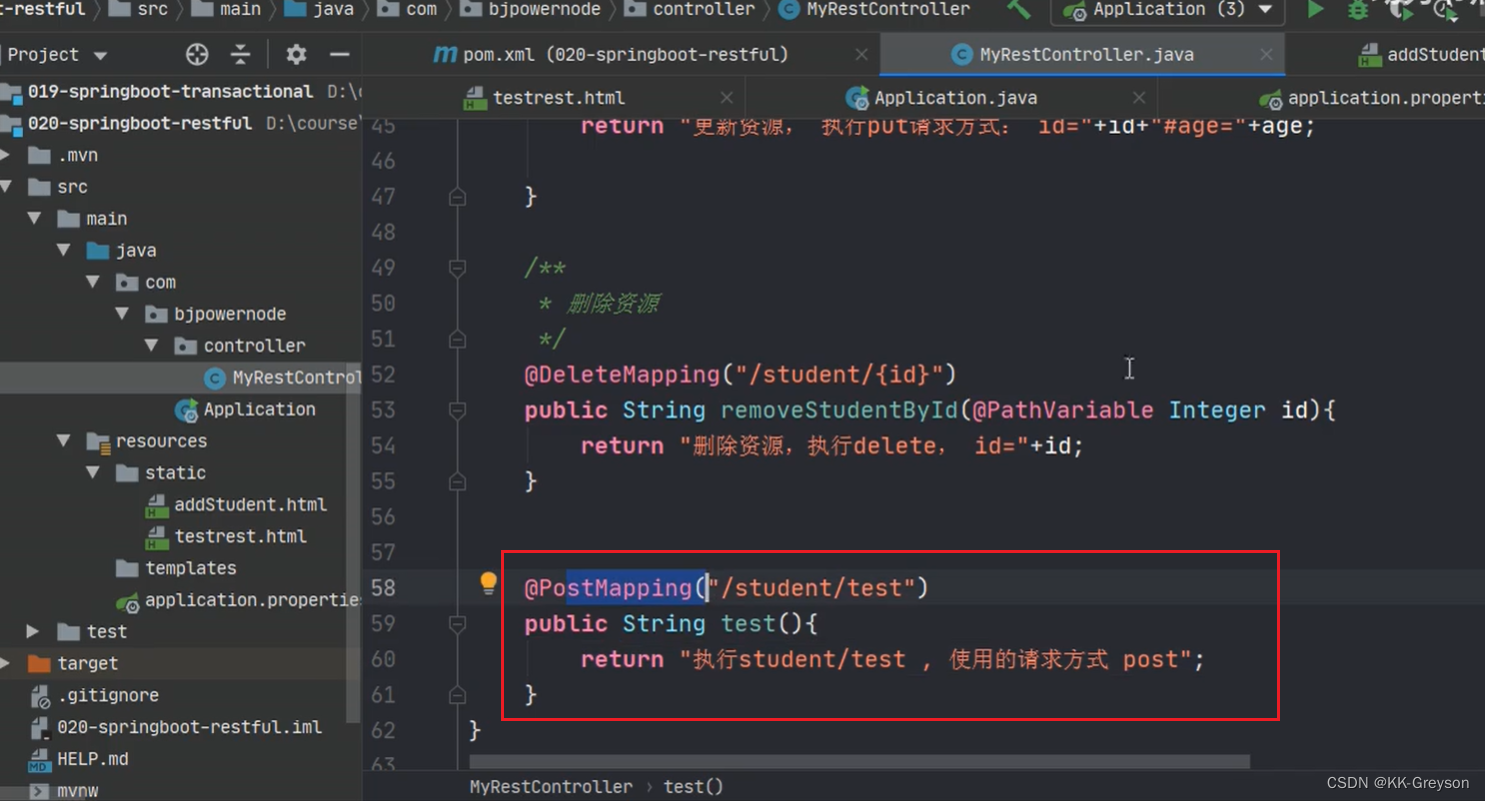Select 019-springboot-transactional project in tree
Viewport: 1485px width, 801px height.
(170, 91)
